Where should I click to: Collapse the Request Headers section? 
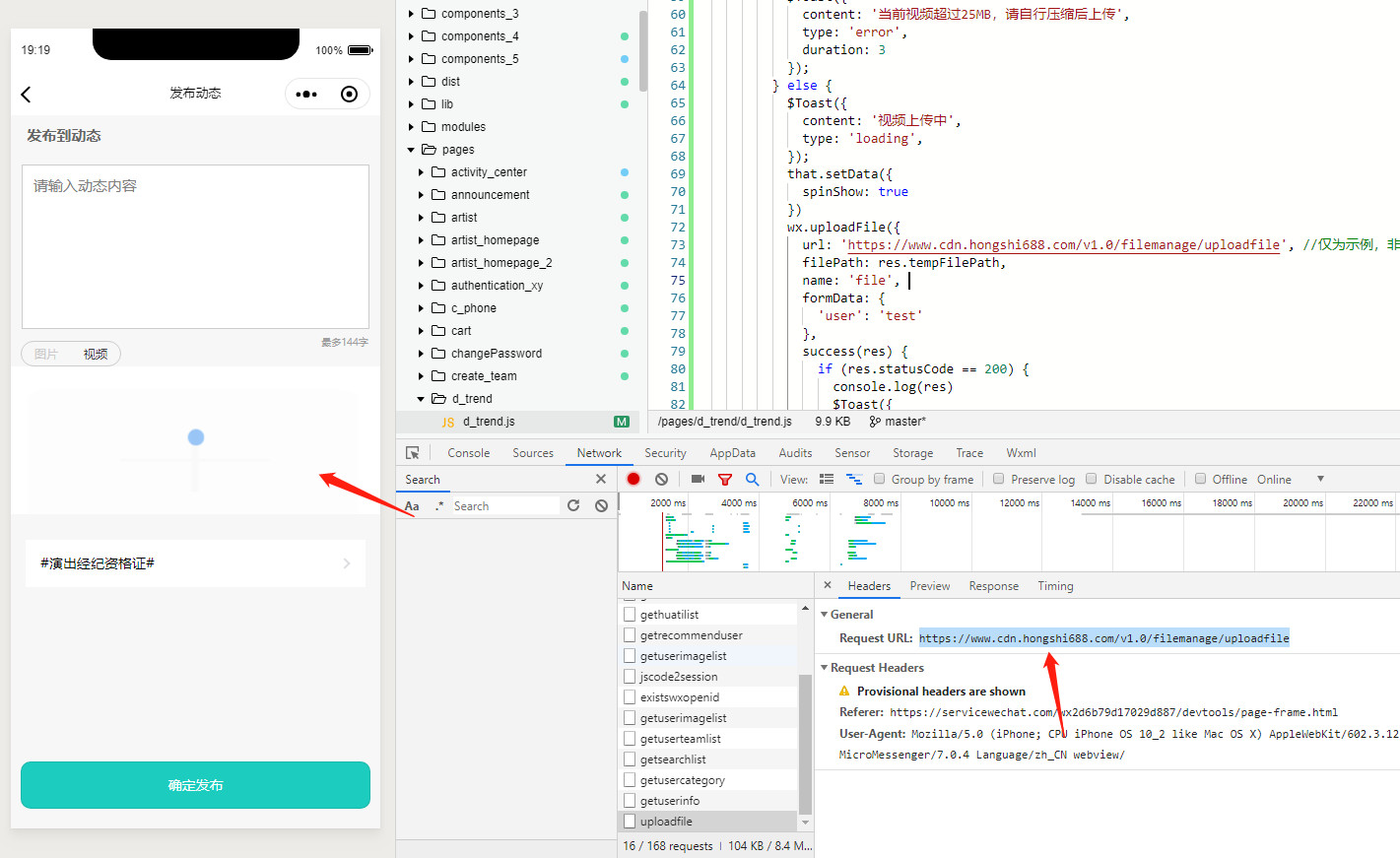coord(825,667)
